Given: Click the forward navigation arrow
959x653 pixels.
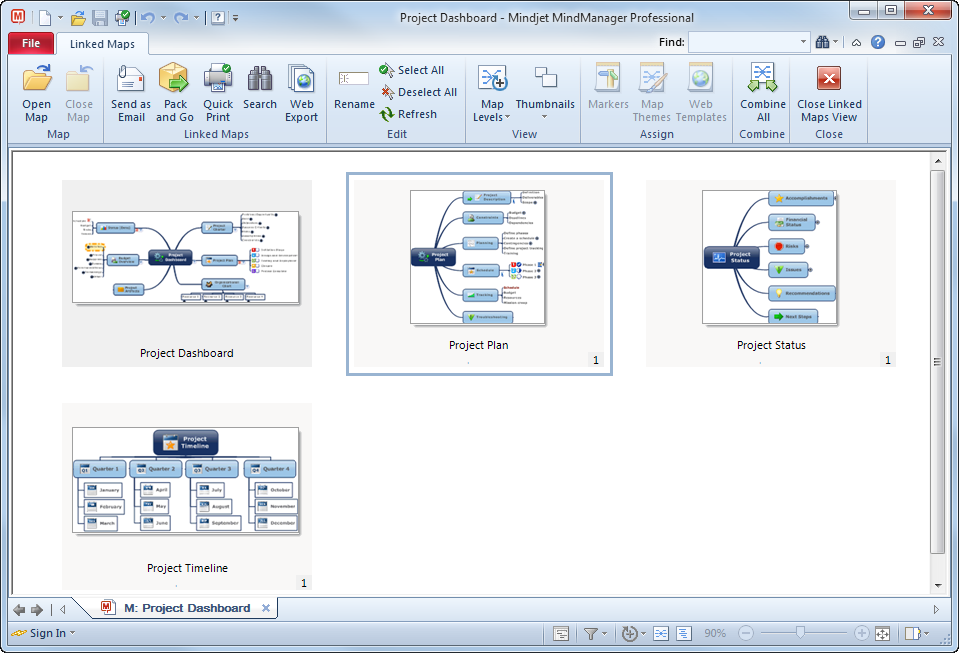Looking at the screenshot, I should tap(37, 610).
